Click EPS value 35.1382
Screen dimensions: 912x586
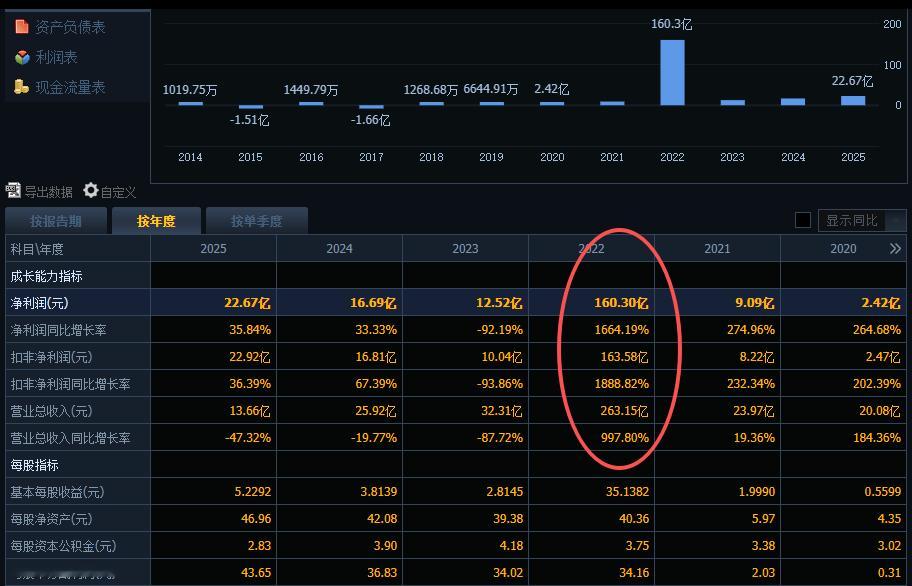pos(627,492)
